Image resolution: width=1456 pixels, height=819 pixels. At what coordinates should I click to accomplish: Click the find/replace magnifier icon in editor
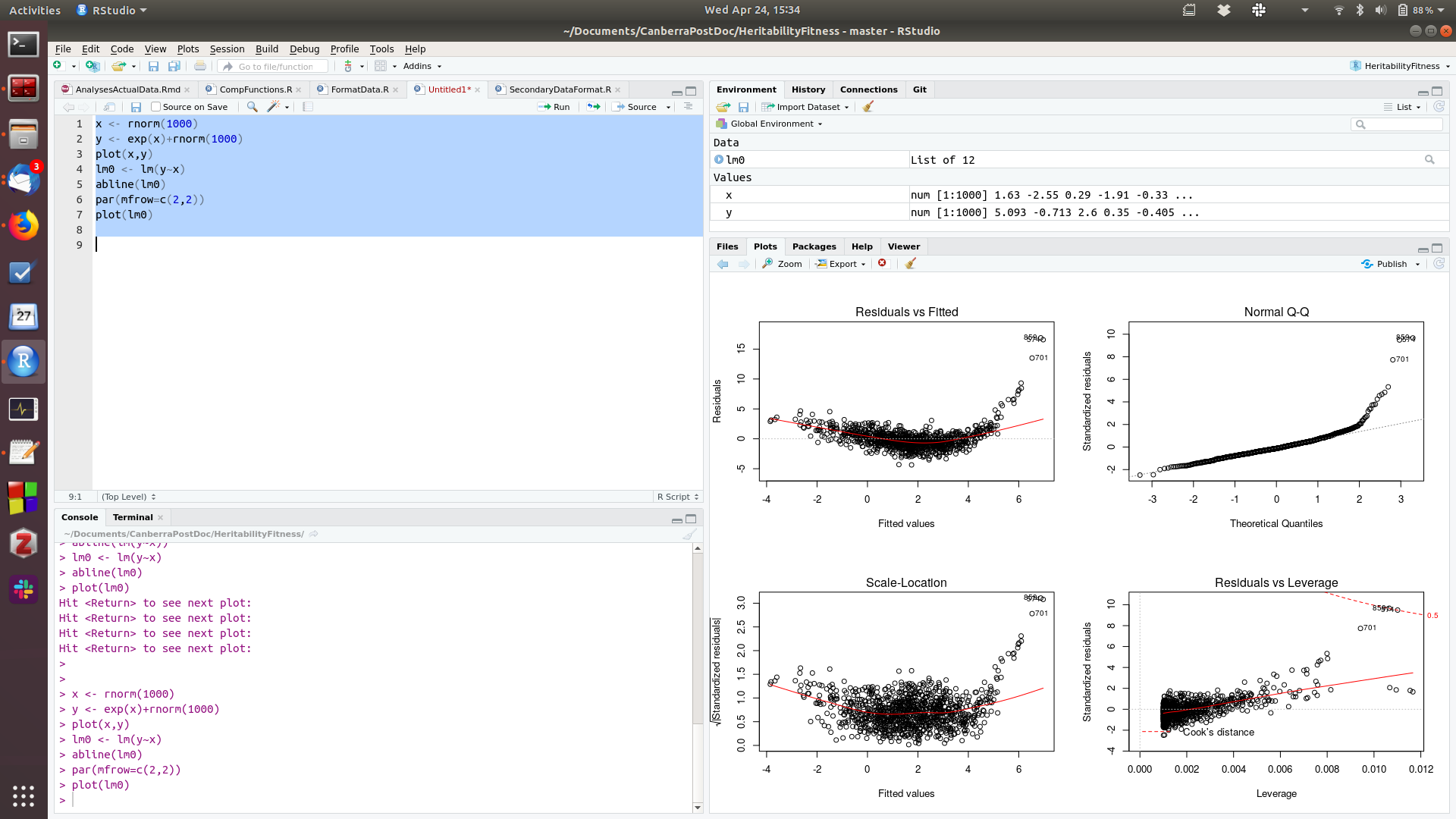[x=253, y=107]
